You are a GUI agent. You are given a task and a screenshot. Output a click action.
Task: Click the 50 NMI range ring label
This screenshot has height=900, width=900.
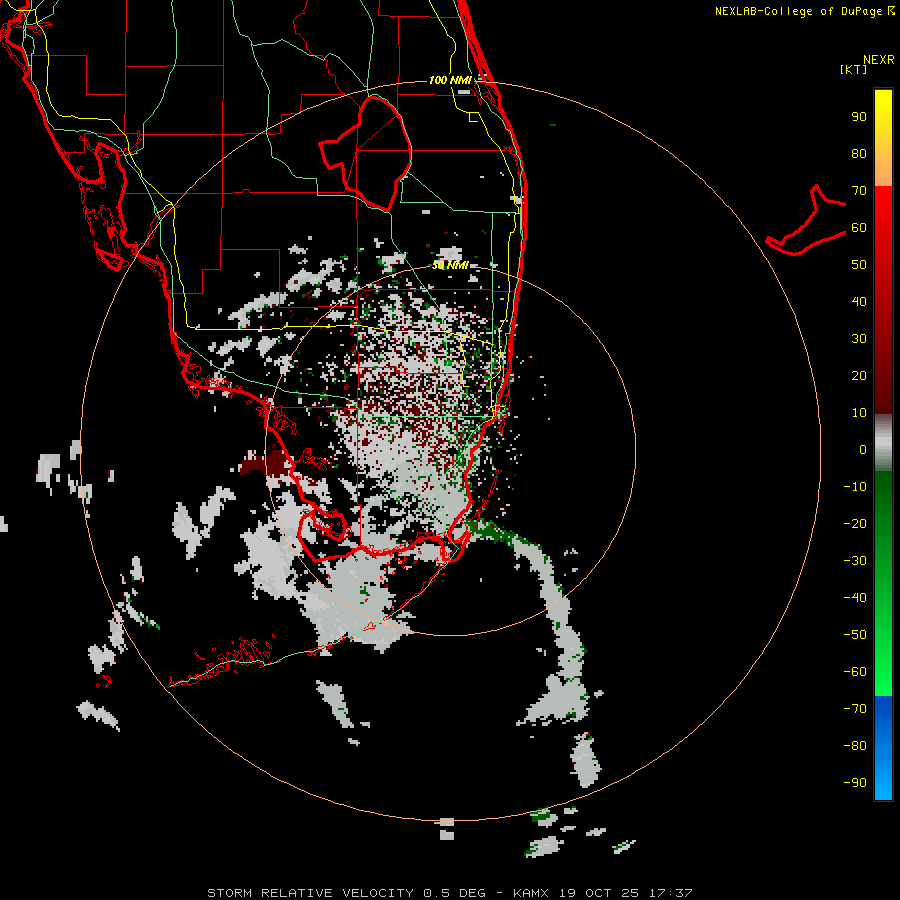(x=451, y=265)
